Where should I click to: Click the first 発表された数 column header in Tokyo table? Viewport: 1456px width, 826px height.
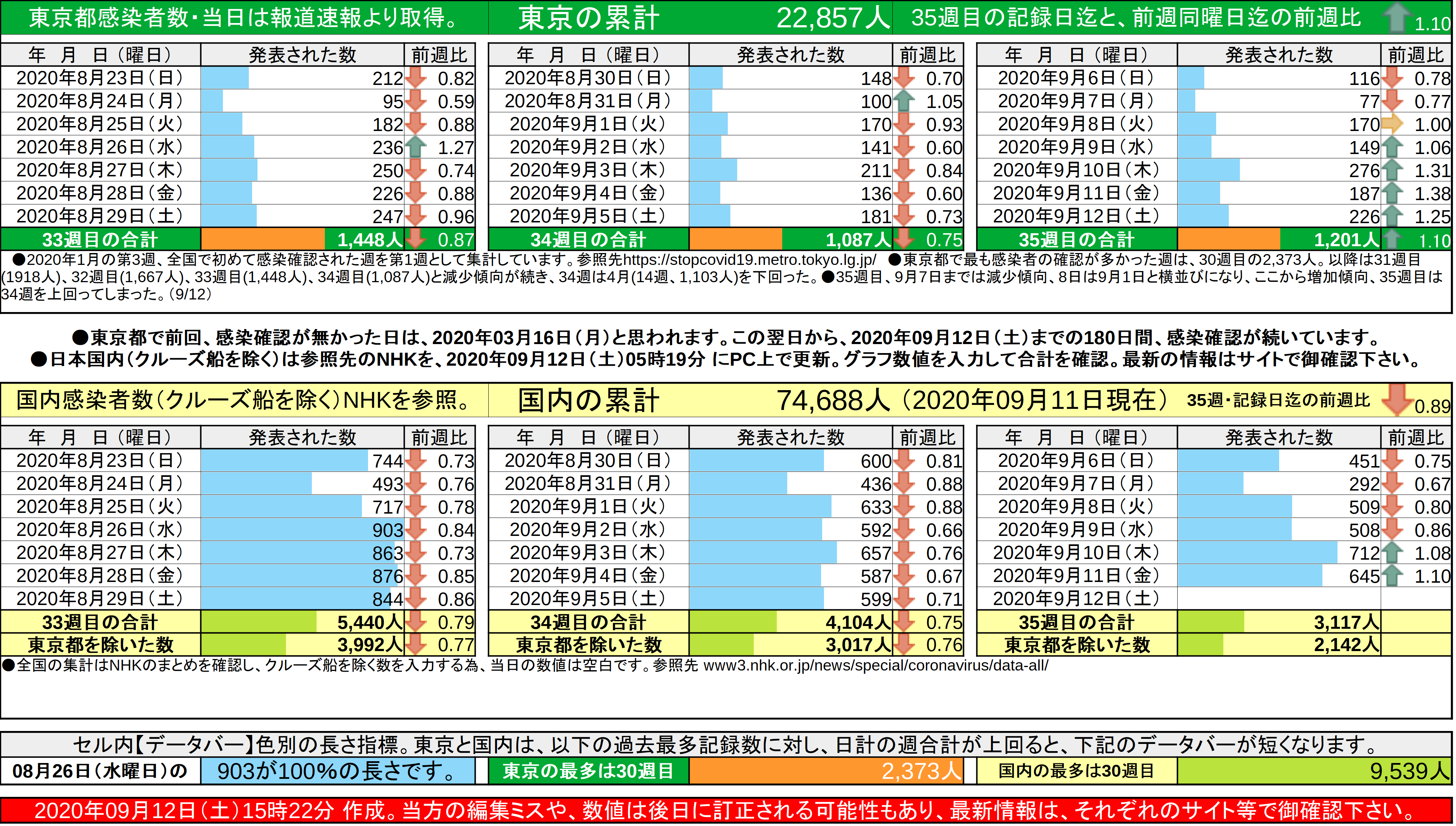(303, 55)
